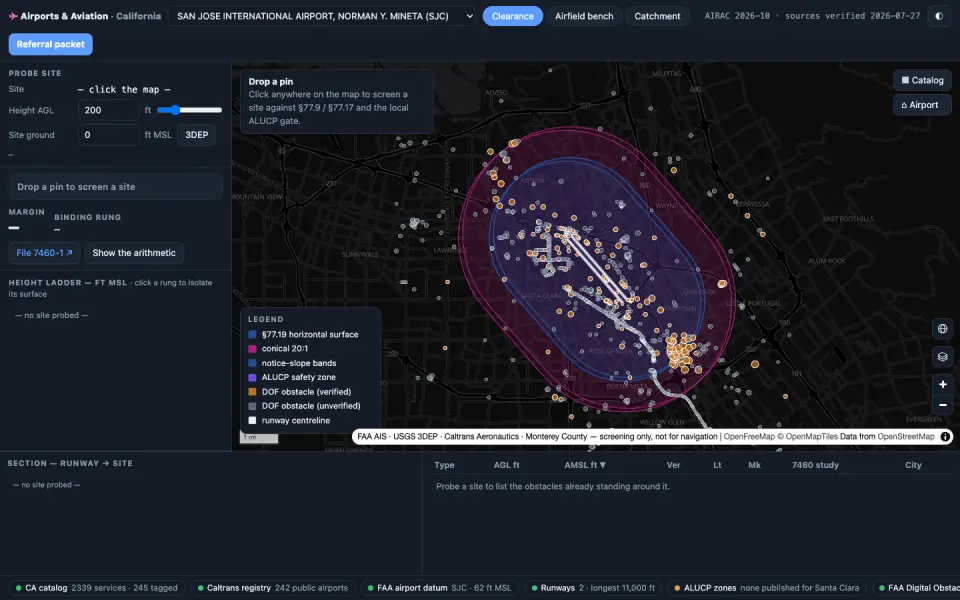The image size is (960, 600).
Task: Jump to Airport home view
Action: pyautogui.click(x=922, y=105)
